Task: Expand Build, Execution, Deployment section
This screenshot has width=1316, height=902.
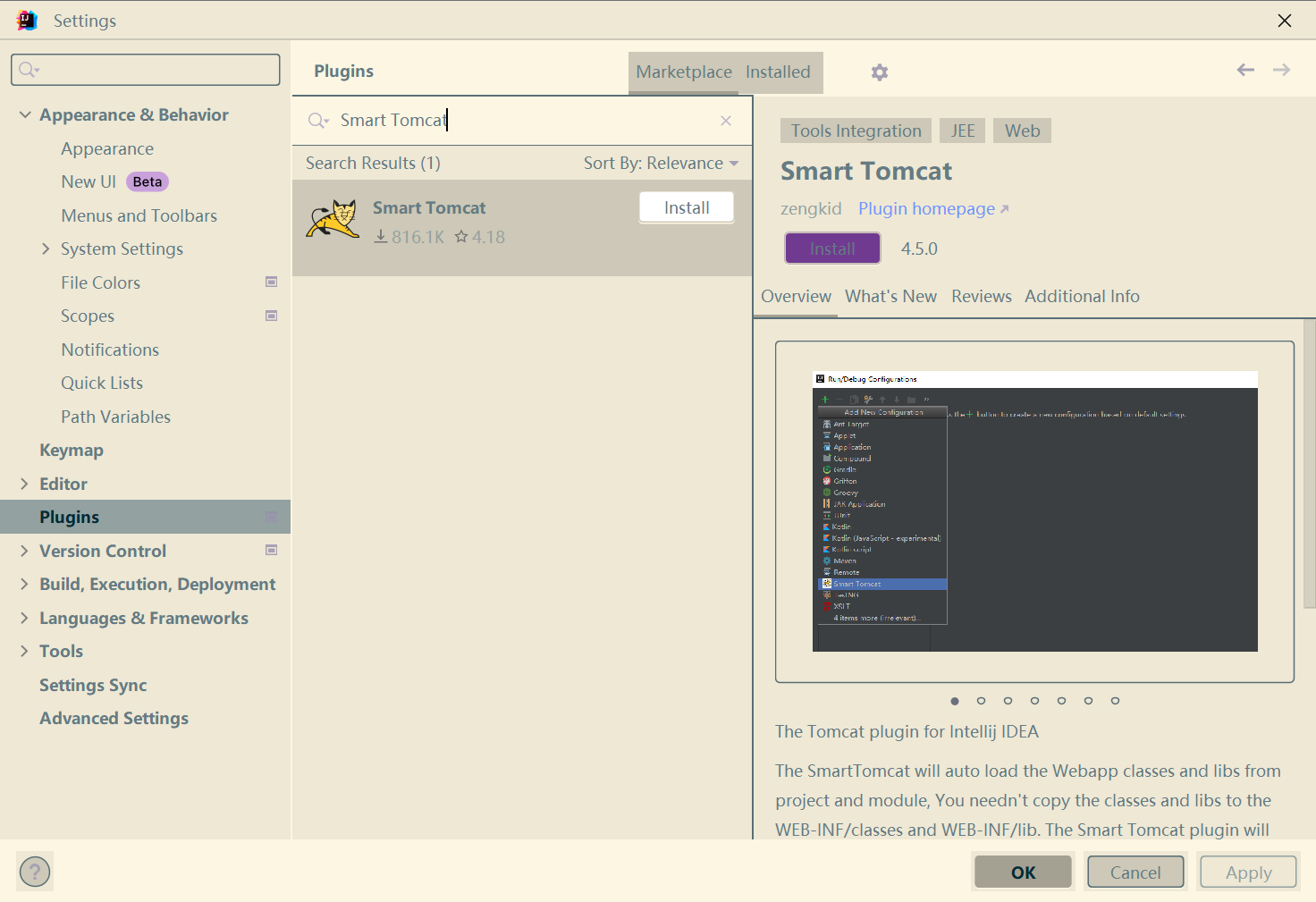Action: coord(24,584)
